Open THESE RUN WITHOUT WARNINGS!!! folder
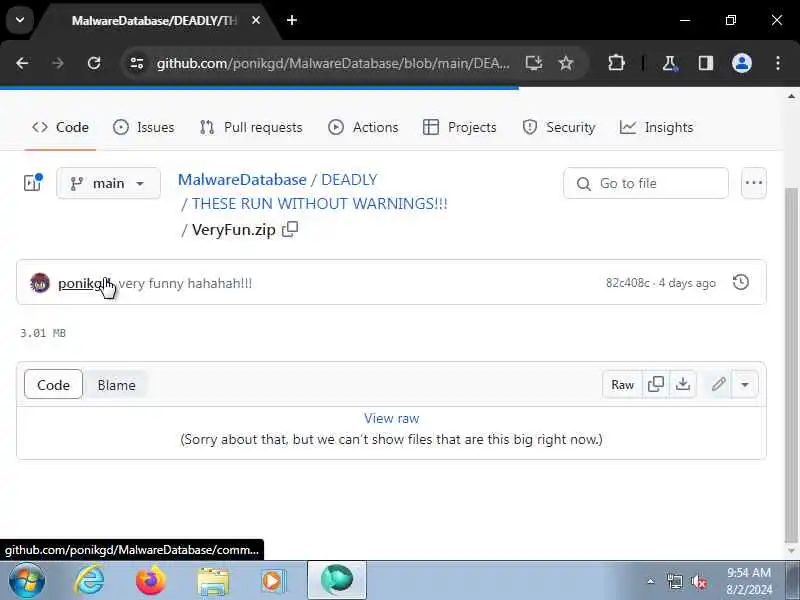The width and height of the screenshot is (800, 600). (319, 204)
